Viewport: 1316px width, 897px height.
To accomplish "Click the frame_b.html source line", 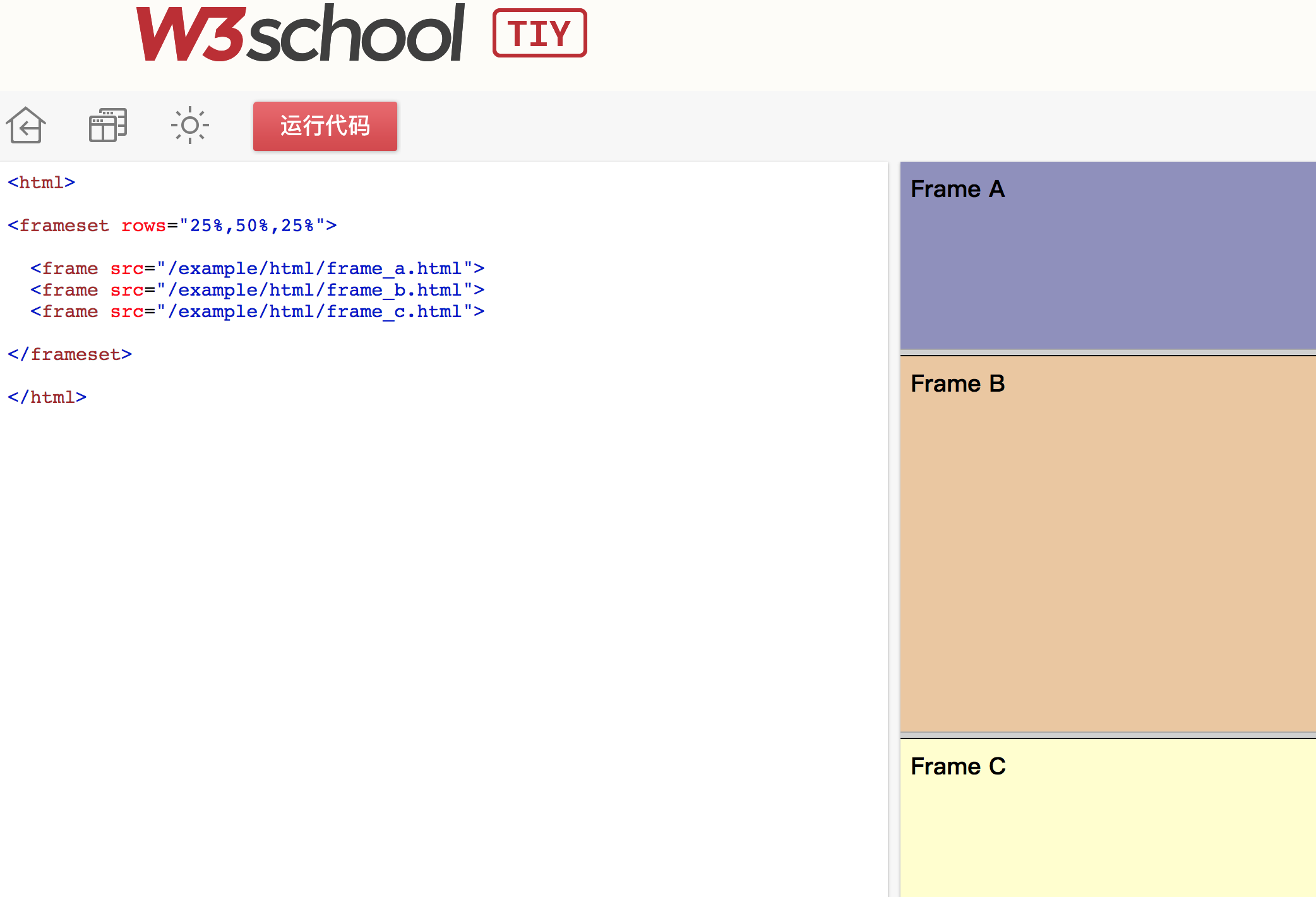I will click(257, 291).
